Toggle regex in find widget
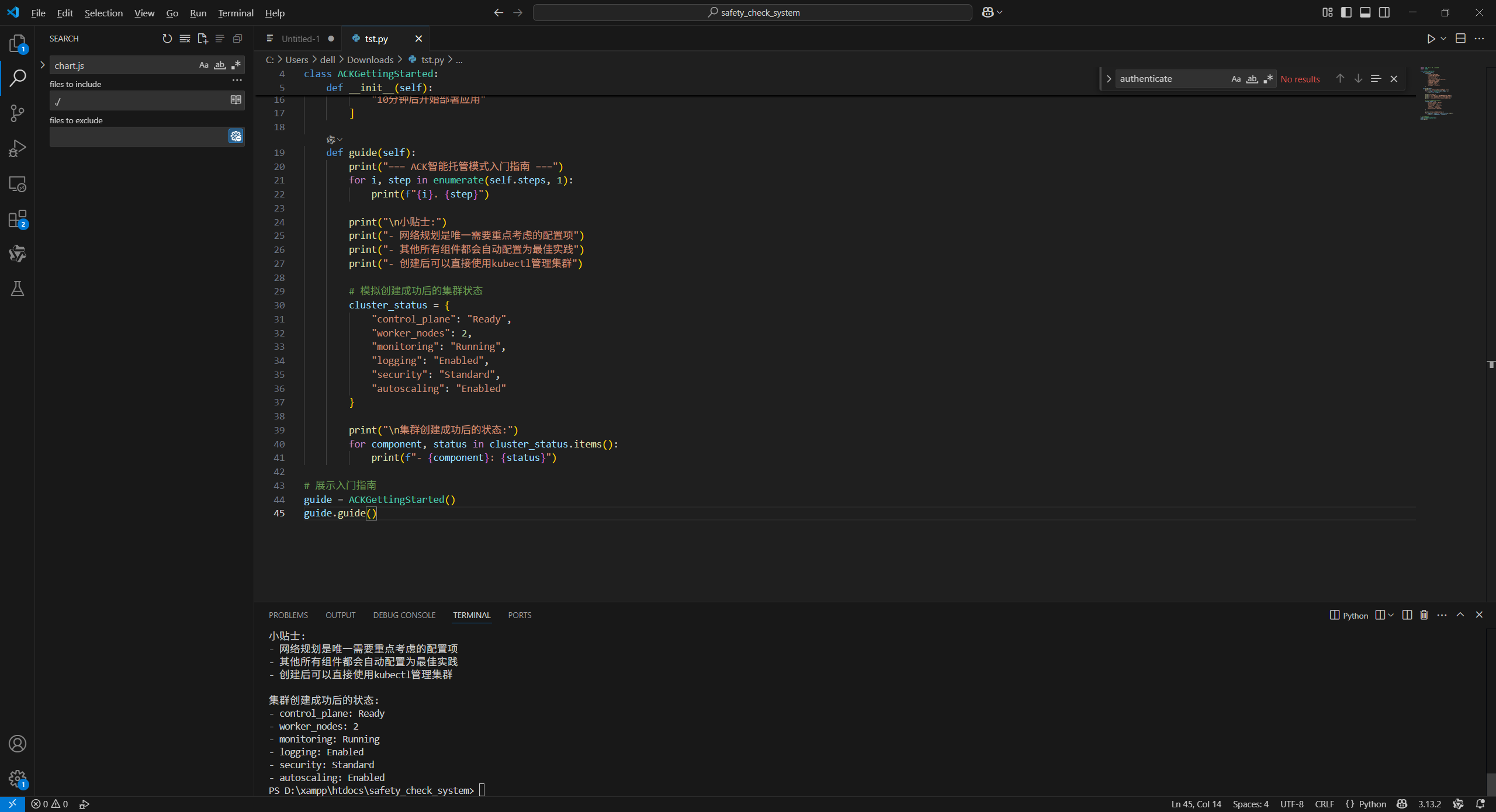The image size is (1496, 812). point(1268,79)
